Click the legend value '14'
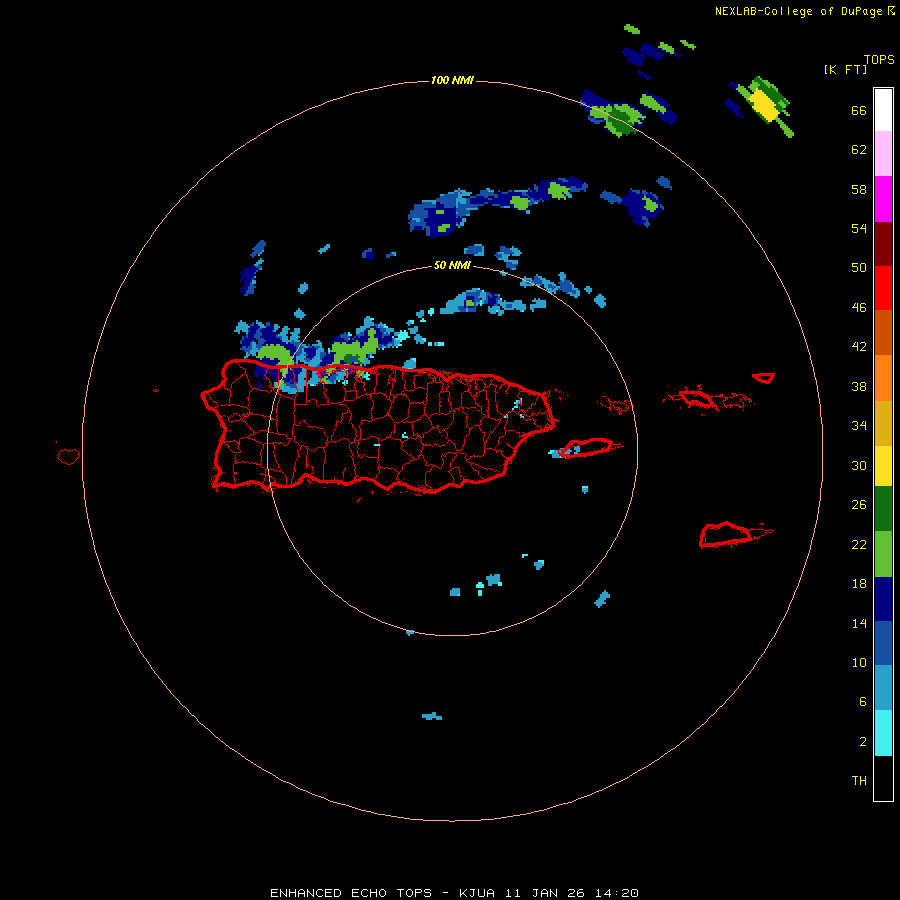Viewport: 900px width, 900px height. tap(859, 623)
